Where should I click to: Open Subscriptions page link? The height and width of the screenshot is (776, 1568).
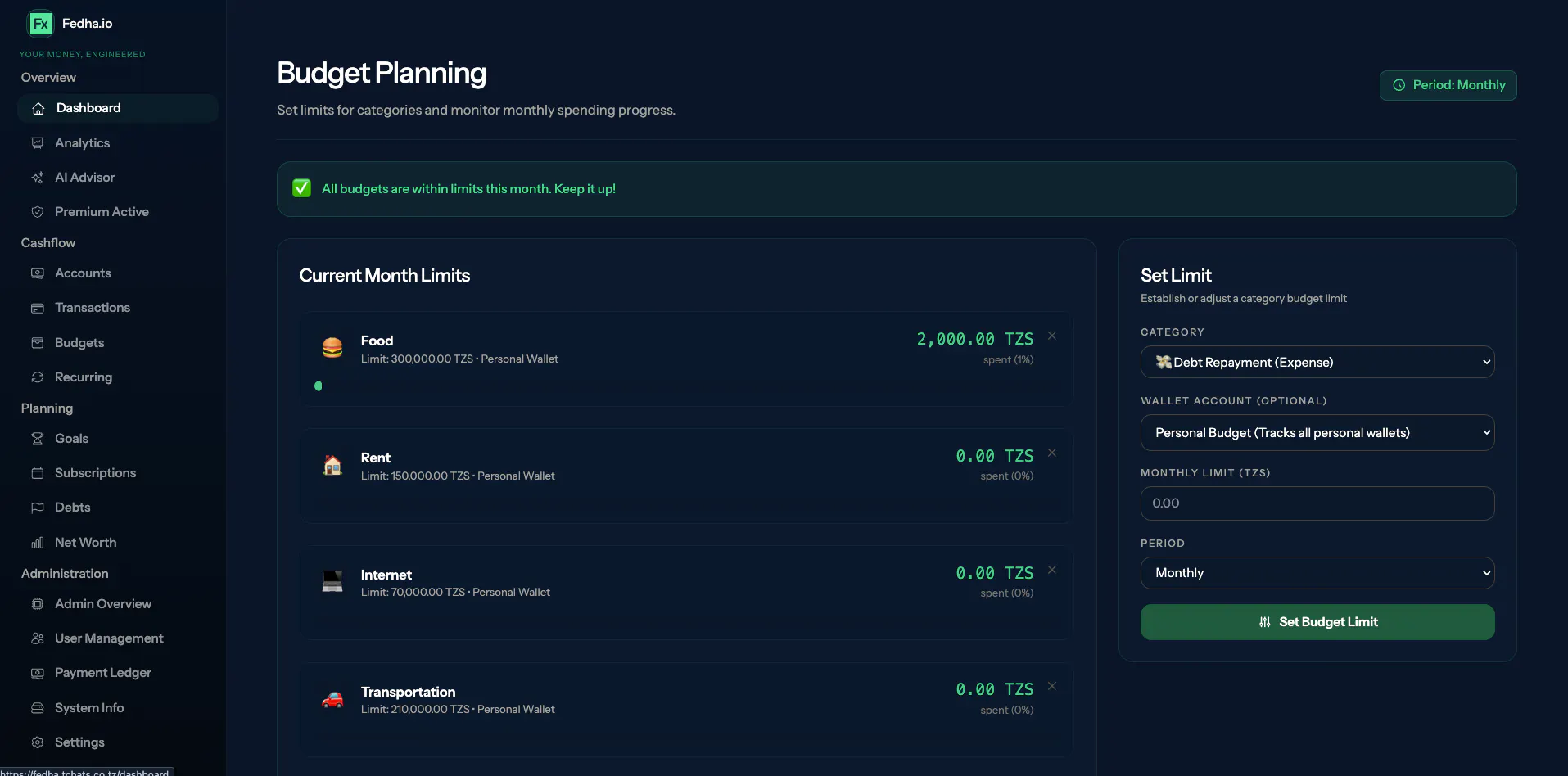(x=117, y=473)
